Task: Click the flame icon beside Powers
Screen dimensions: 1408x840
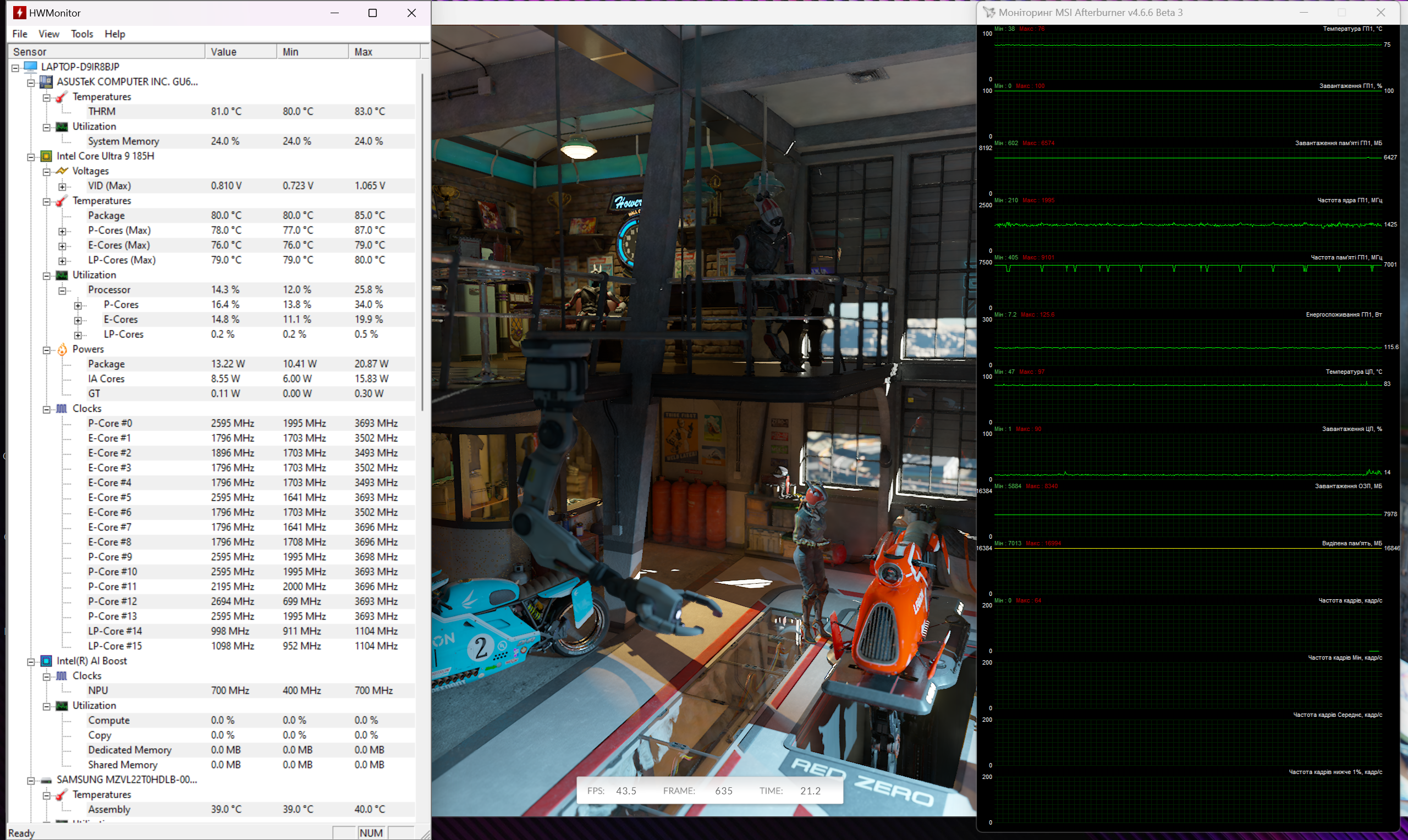Action: [x=62, y=349]
